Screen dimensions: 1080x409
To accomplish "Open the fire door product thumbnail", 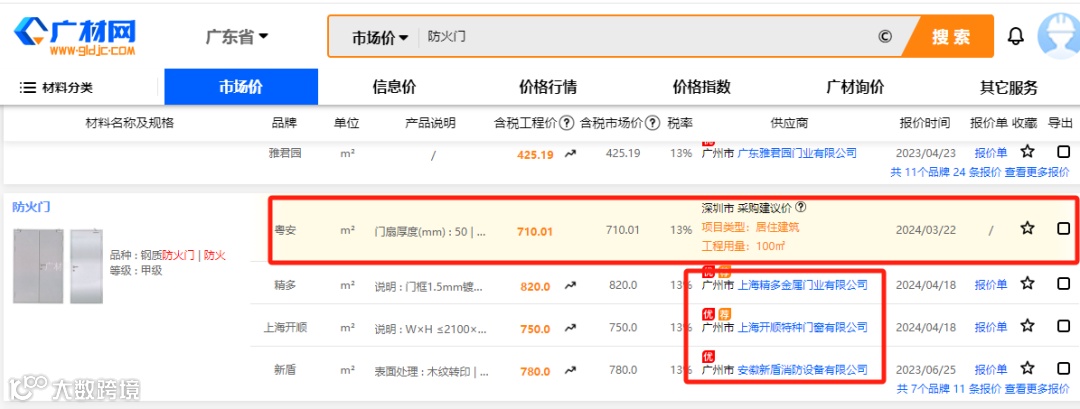I will (57, 265).
